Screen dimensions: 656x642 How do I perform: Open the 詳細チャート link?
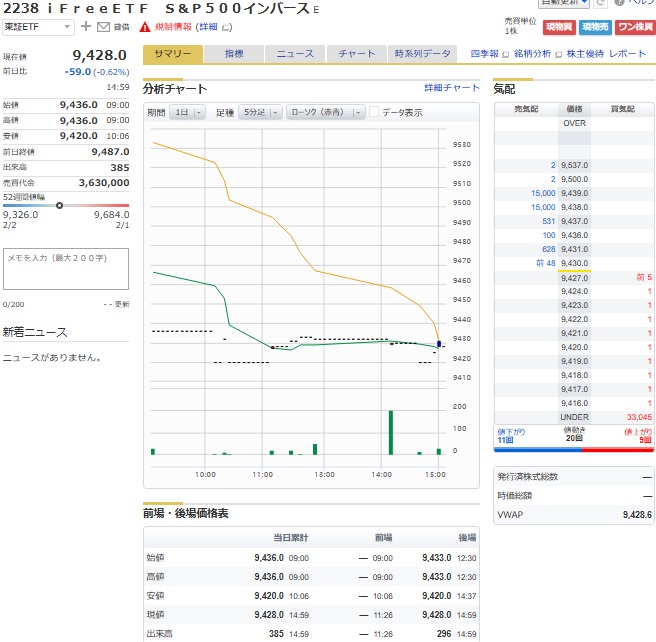[451, 87]
